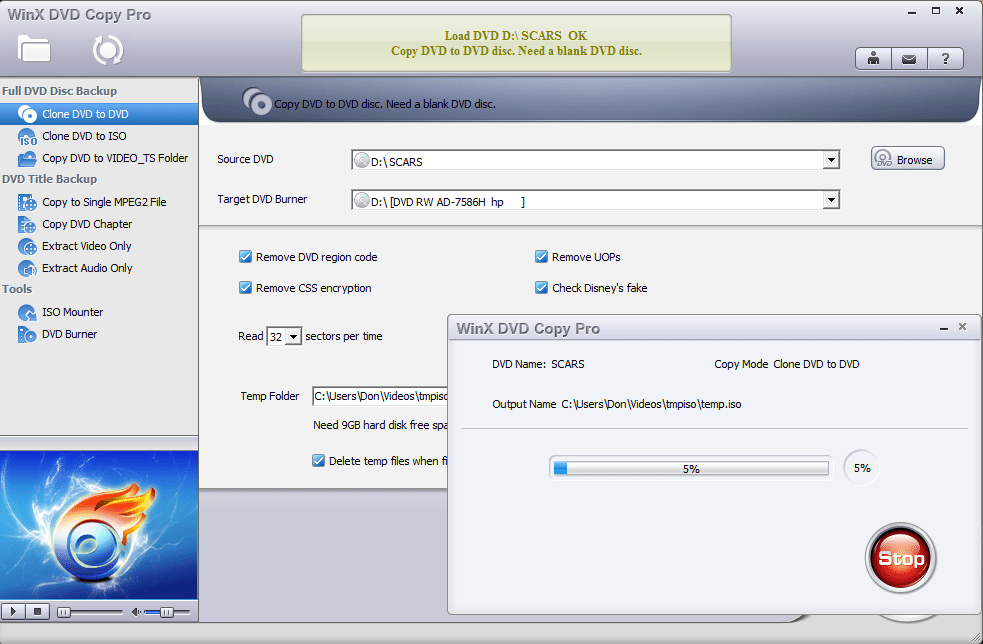
Task: Expand the Target DVD Burner dropdown
Action: [831, 200]
